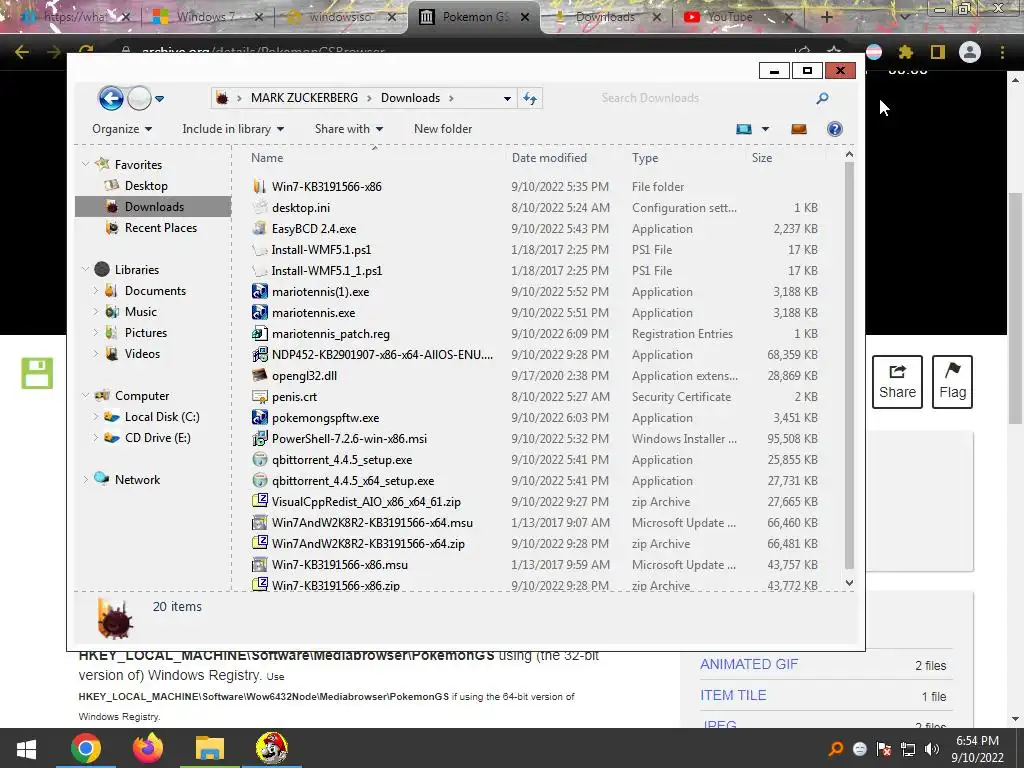Open a new browser tab
Viewport: 1024px width, 768px height.
coord(826,17)
